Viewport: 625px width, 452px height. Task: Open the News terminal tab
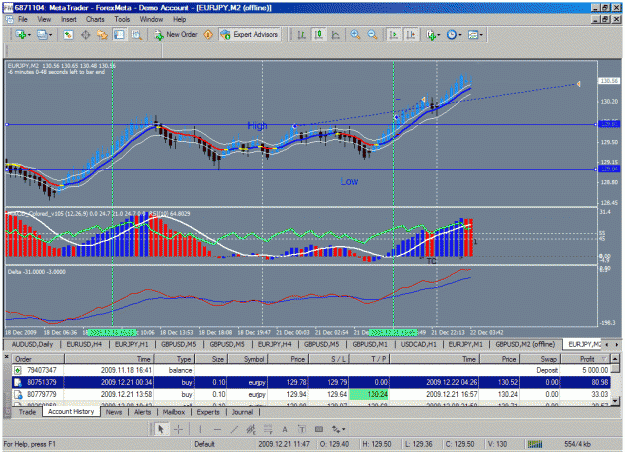coord(114,412)
